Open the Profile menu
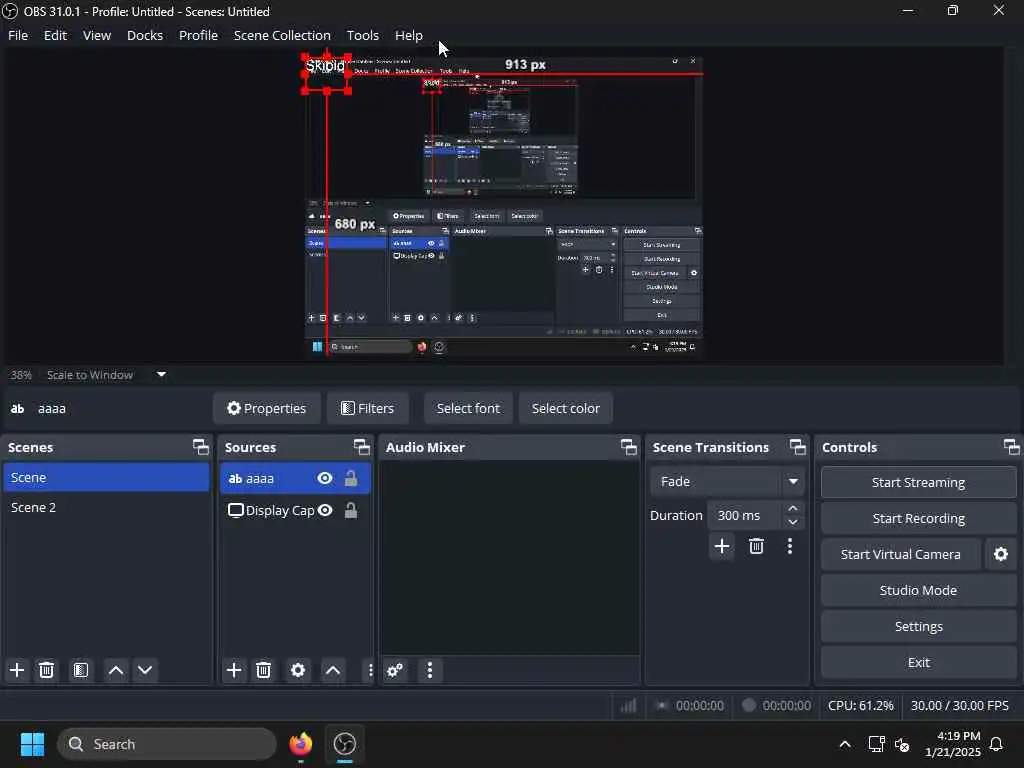The width and height of the screenshot is (1024, 768). [x=199, y=35]
